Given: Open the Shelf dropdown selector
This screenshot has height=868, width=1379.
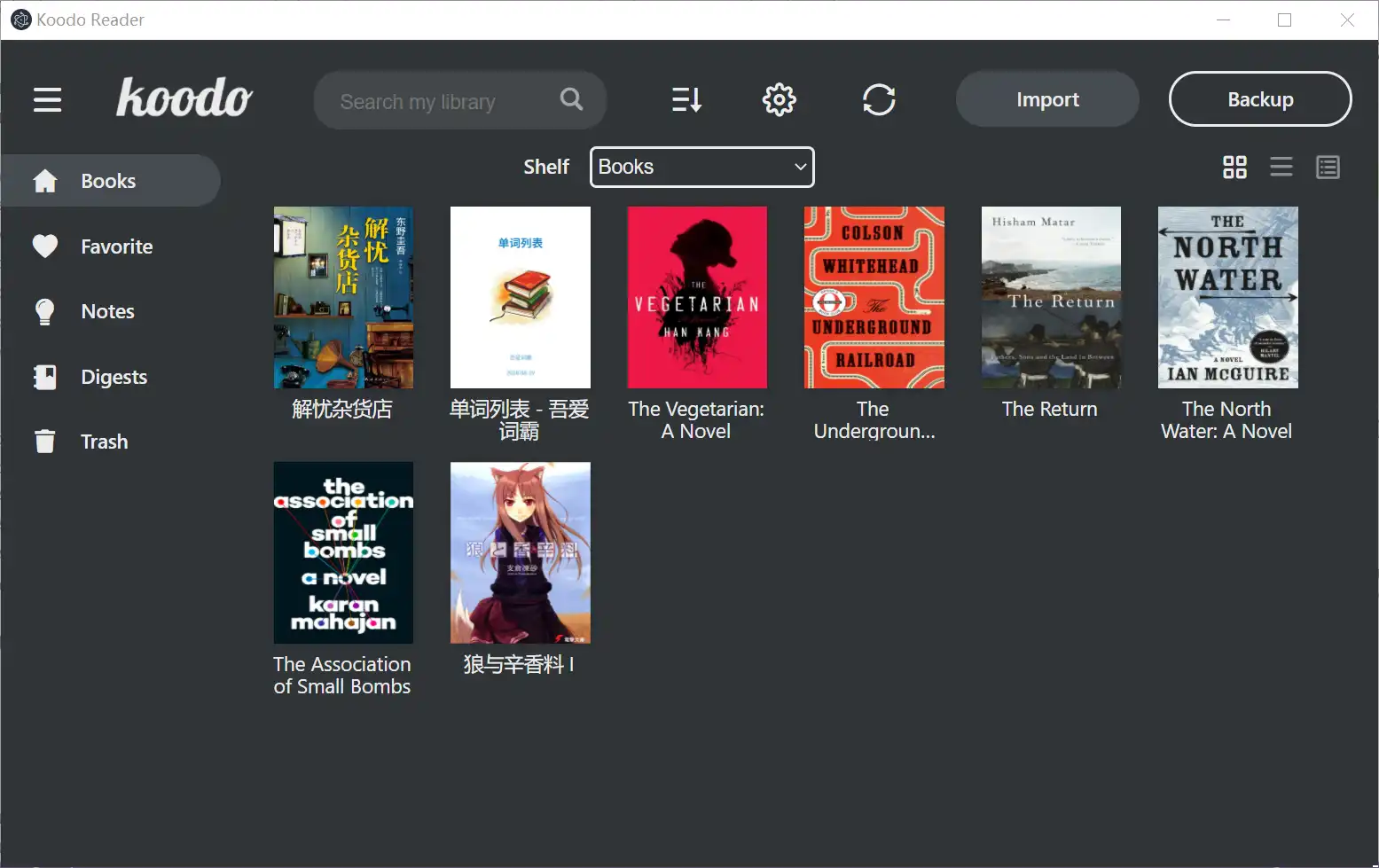Looking at the screenshot, I should click(701, 167).
